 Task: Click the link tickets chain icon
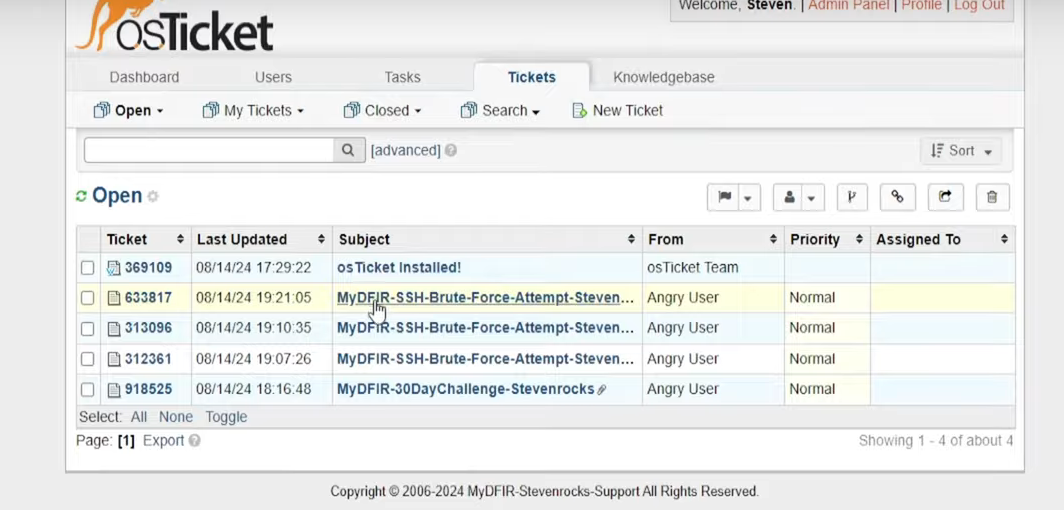[x=897, y=197]
